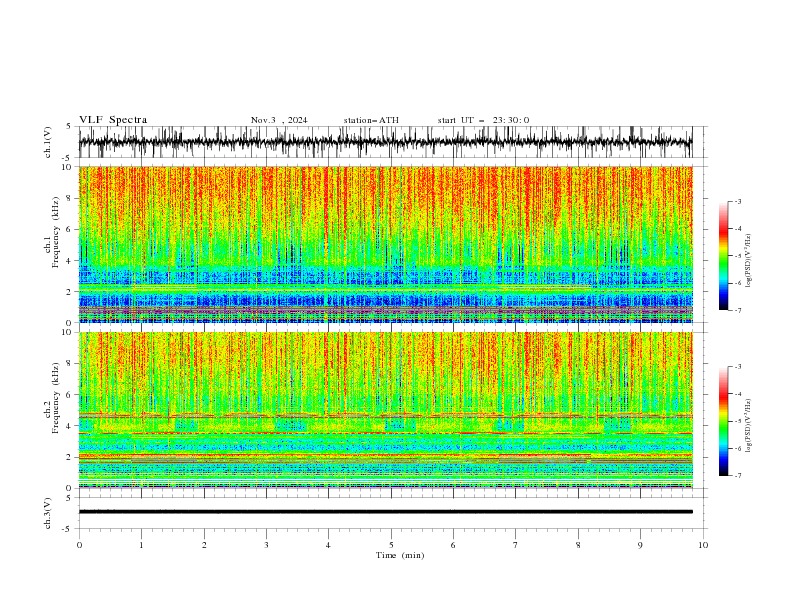The height and width of the screenshot is (612, 792).
Task: Click tick label '8' on time axis
Action: (578, 545)
